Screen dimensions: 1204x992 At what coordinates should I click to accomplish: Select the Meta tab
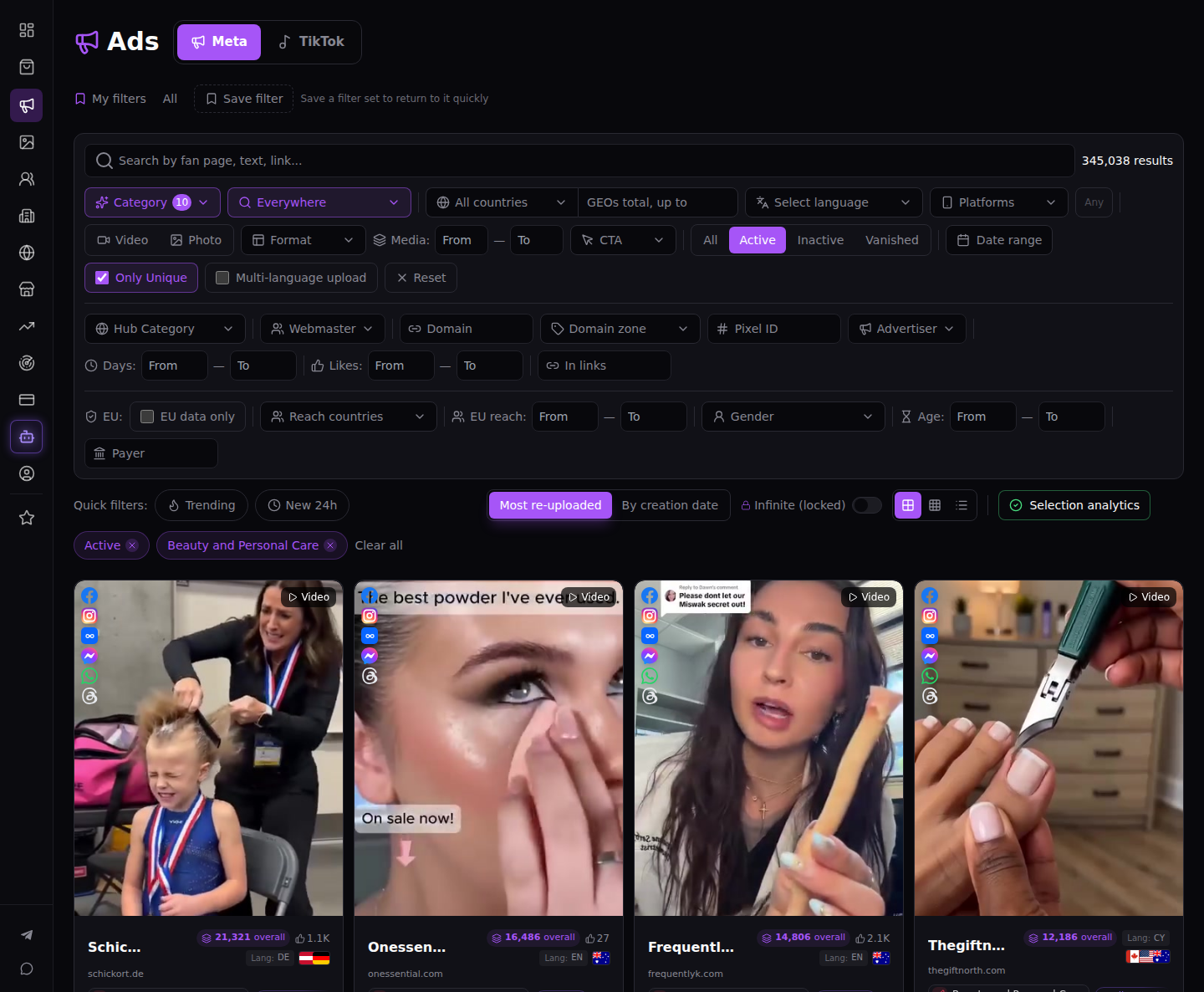(x=219, y=42)
